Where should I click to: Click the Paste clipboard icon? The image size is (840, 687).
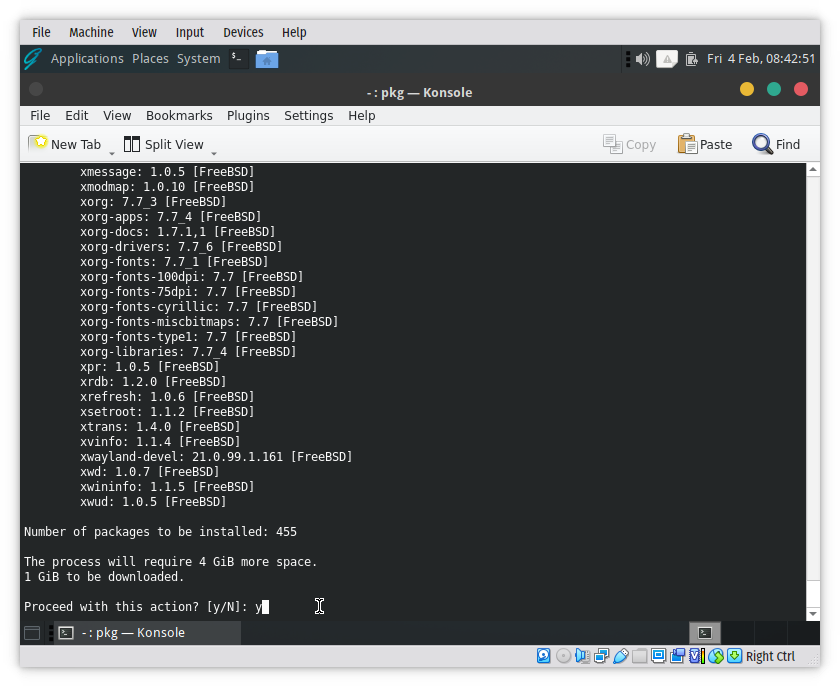687,144
